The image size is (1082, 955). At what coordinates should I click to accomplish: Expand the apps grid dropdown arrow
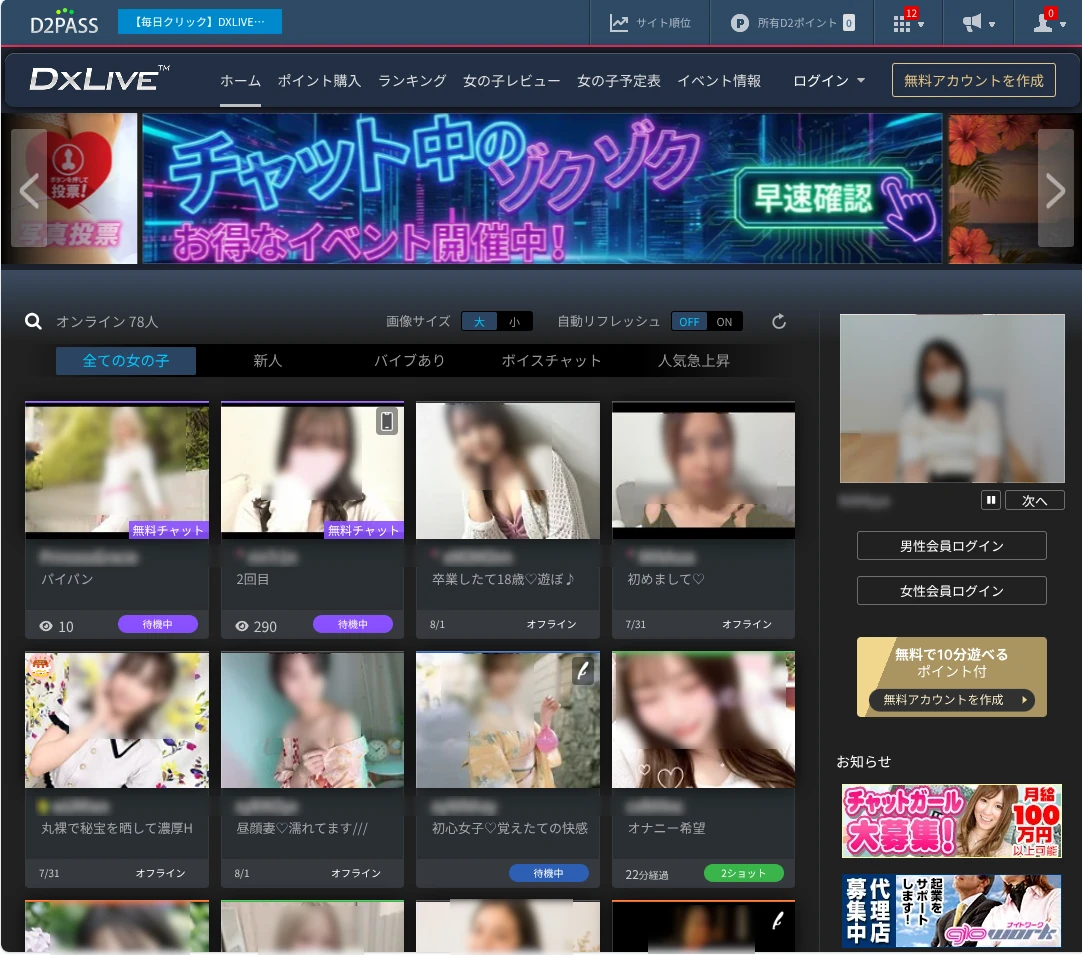921,24
